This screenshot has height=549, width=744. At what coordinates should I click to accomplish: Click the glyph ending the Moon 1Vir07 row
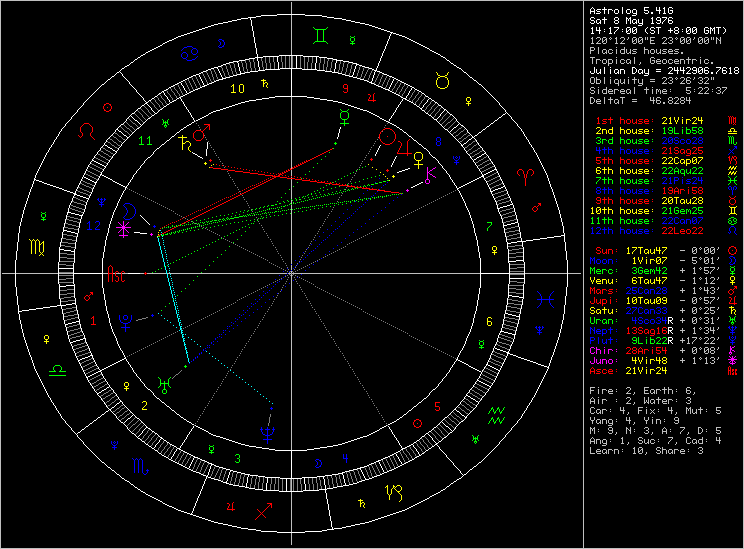733,261
